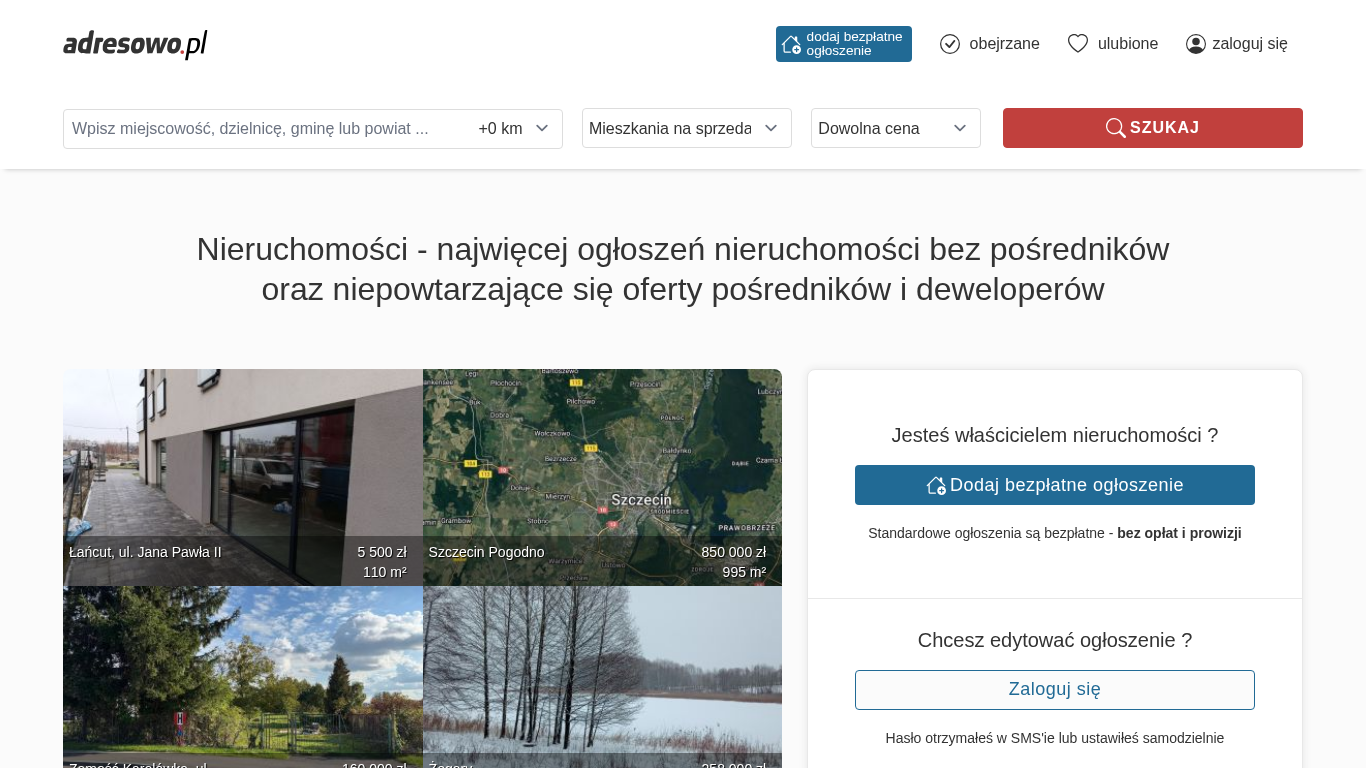Click the magnifier icon on SZUKAJ button

pyautogui.click(x=1115, y=128)
